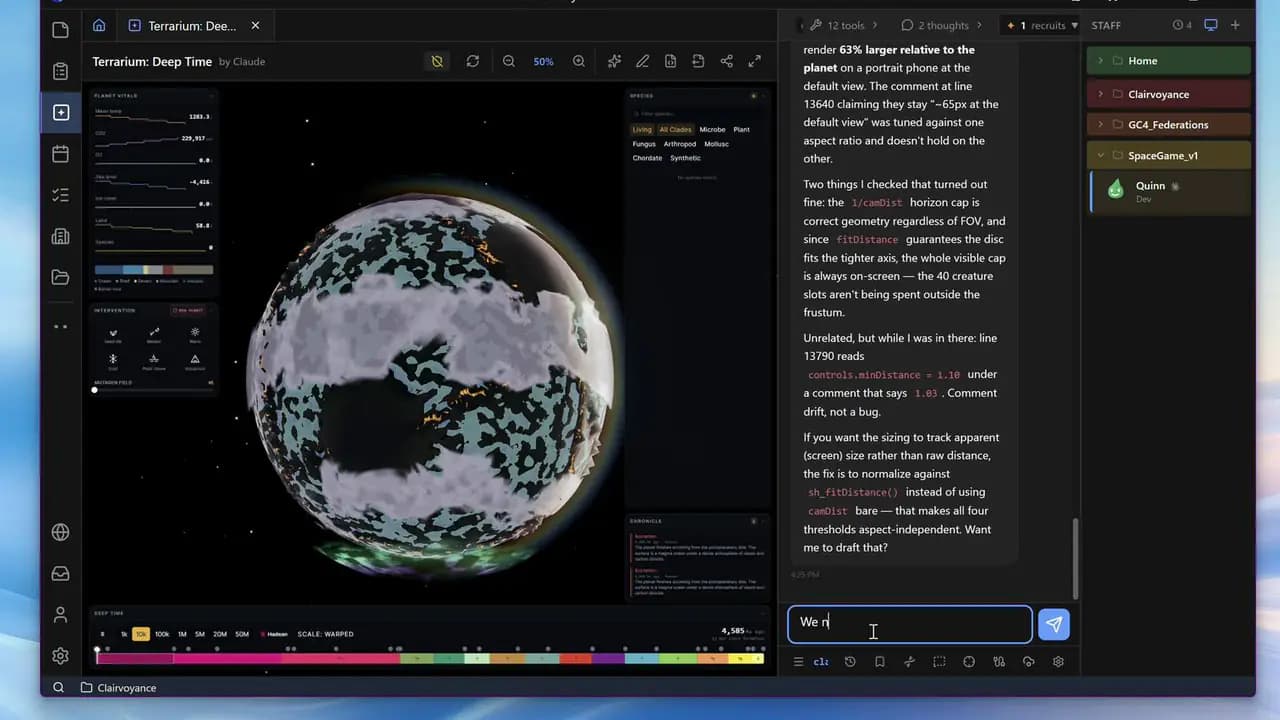
Task: Expand the Home folder
Action: pyautogui.click(x=1169, y=61)
